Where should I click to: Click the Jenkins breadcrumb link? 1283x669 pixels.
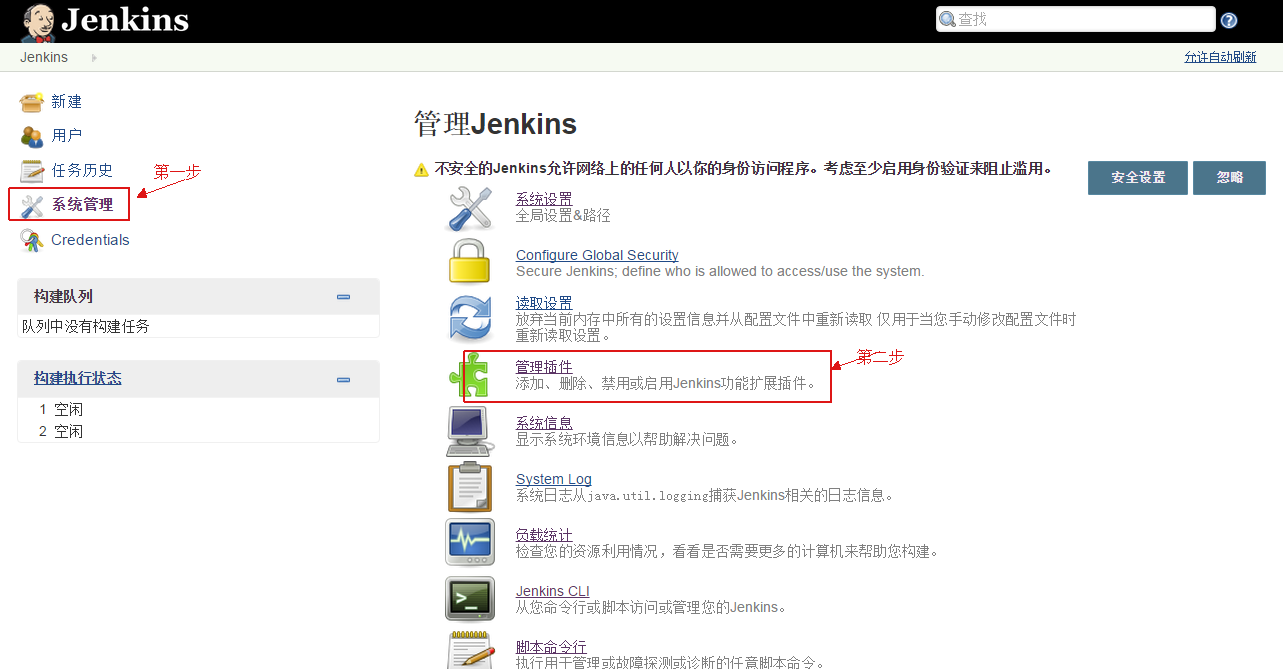[x=44, y=57]
